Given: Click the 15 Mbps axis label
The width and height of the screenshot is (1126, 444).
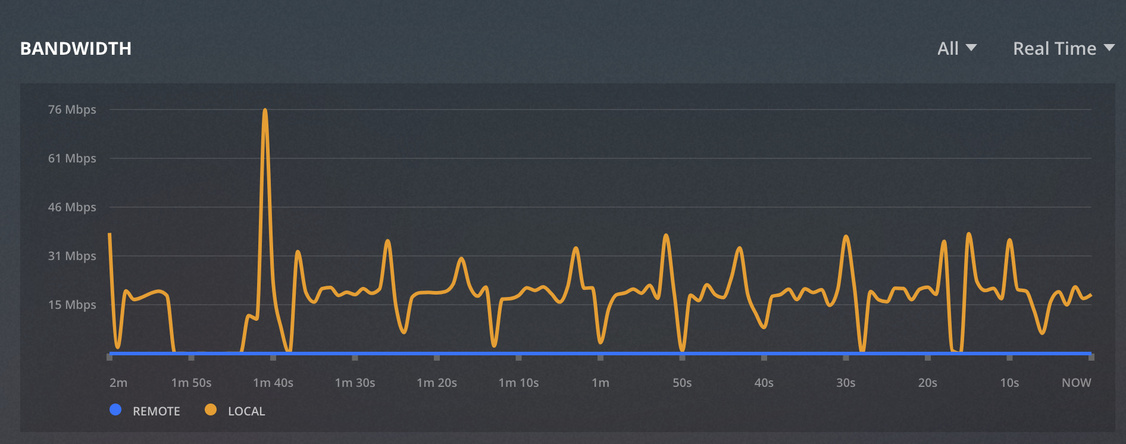Looking at the screenshot, I should (71, 305).
